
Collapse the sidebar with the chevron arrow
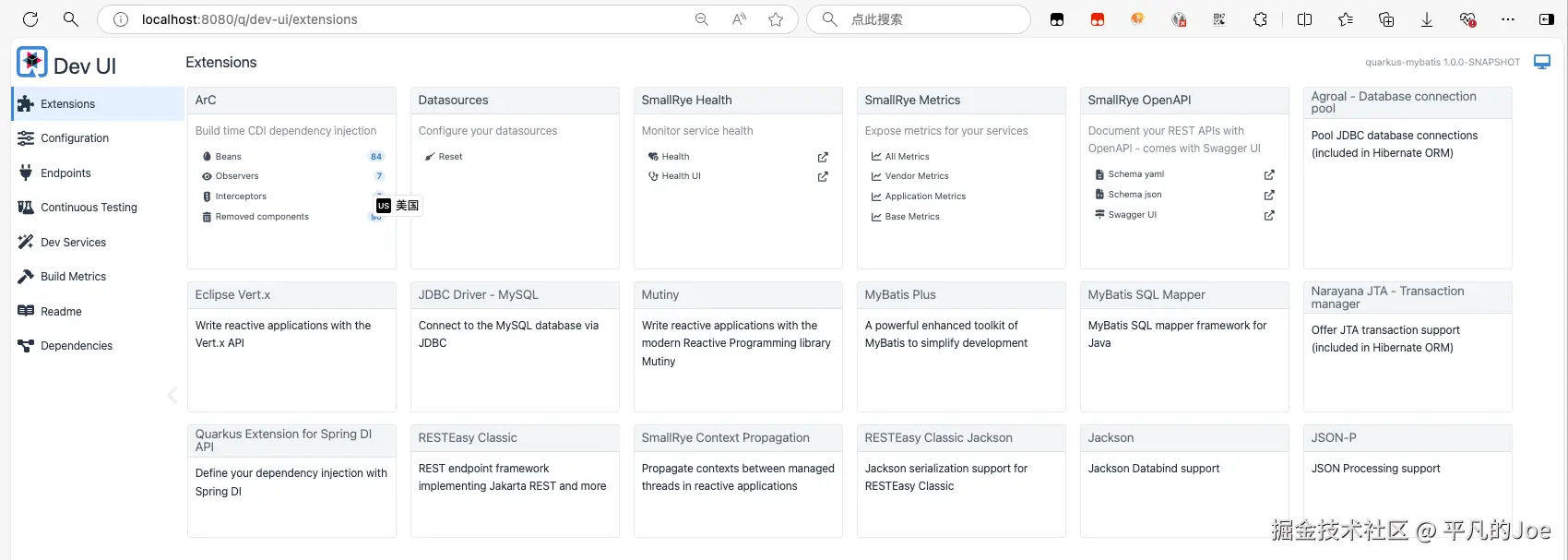(x=172, y=396)
